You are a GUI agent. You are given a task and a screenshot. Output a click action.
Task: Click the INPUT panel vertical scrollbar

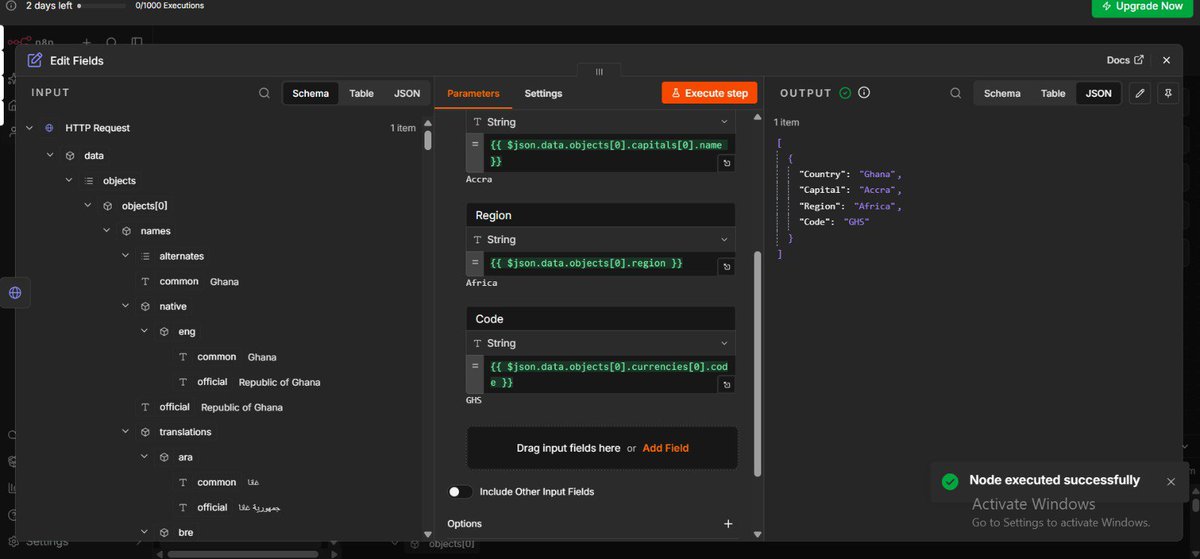point(428,139)
